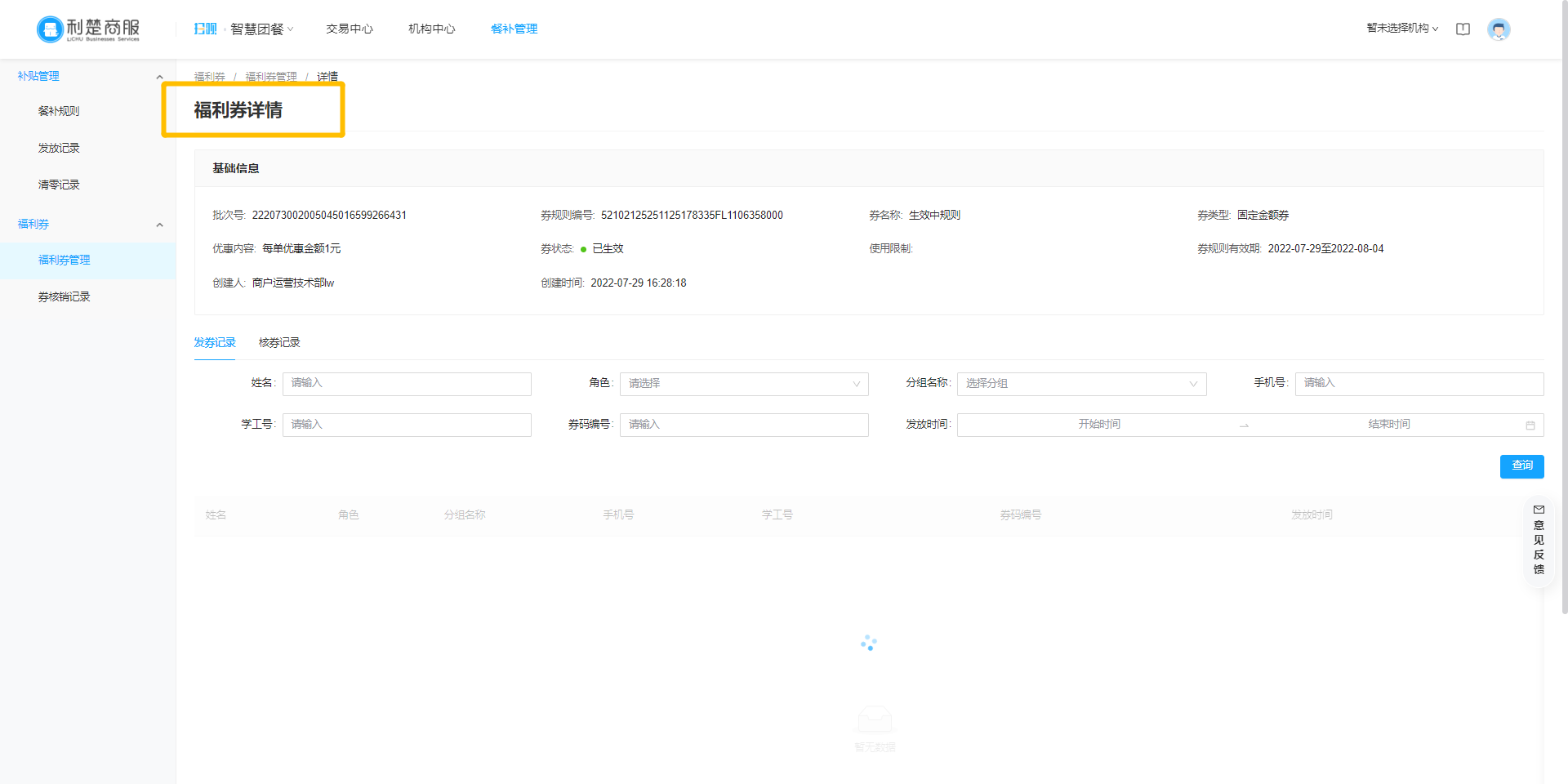The image size is (1568, 784).
Task: Open the help book icon
Action: click(1463, 29)
